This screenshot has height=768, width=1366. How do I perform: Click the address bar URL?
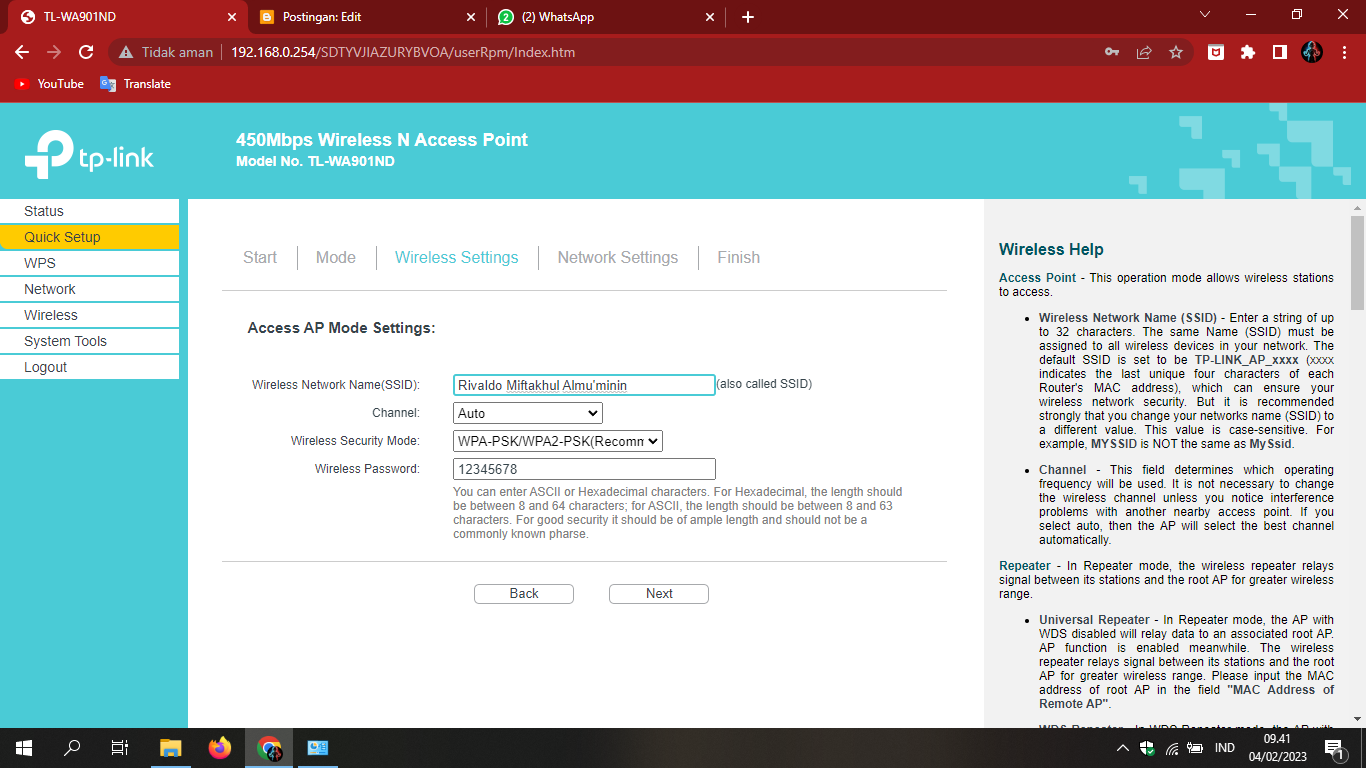pos(402,52)
